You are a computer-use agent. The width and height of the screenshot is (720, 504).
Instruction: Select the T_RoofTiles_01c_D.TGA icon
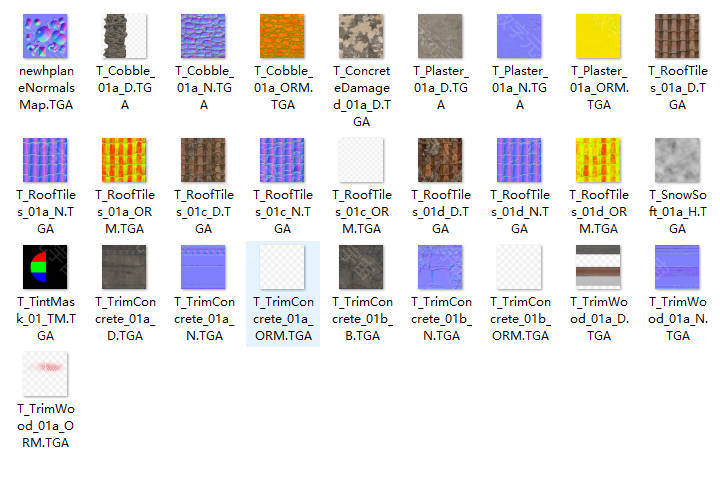point(203,160)
